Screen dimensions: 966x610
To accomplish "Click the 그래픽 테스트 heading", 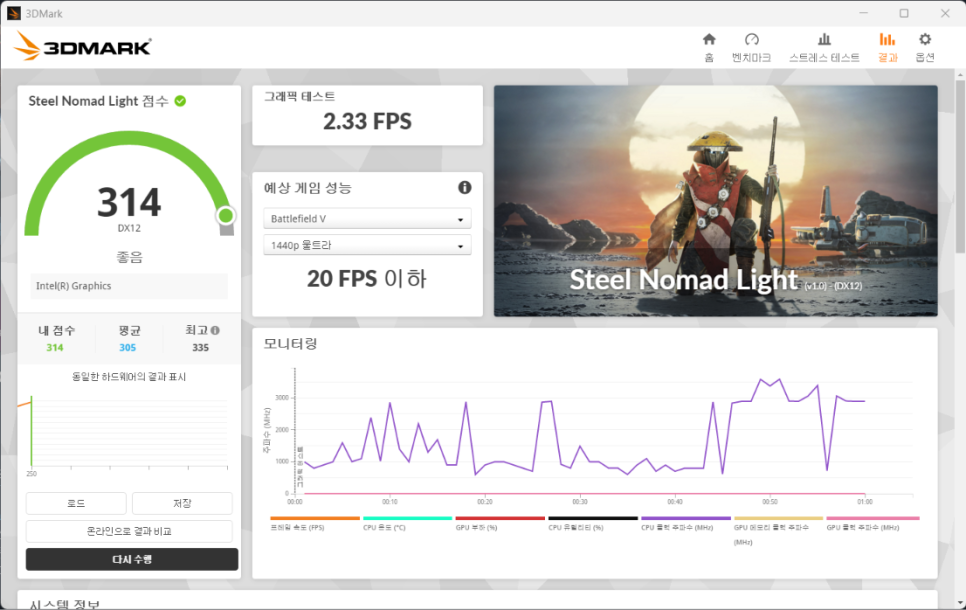I will point(299,97).
